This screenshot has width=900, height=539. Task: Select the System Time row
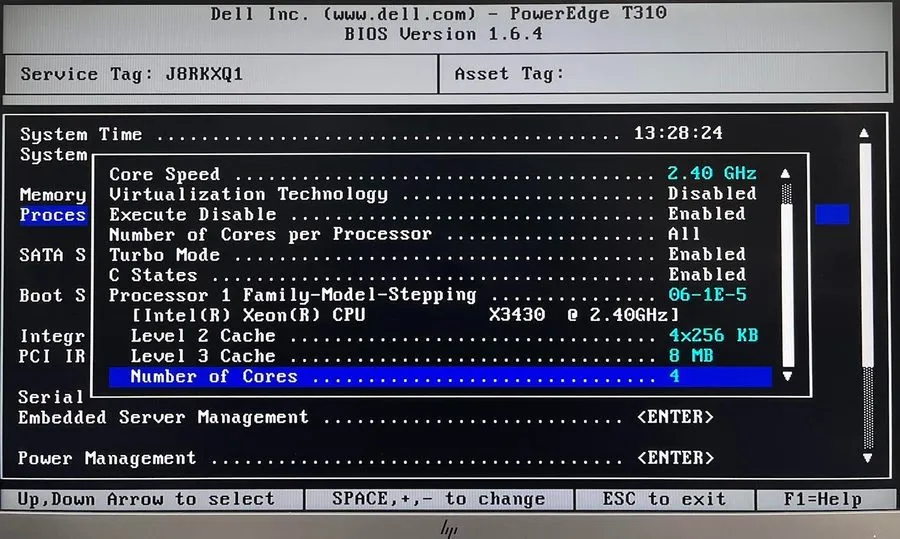tap(371, 134)
